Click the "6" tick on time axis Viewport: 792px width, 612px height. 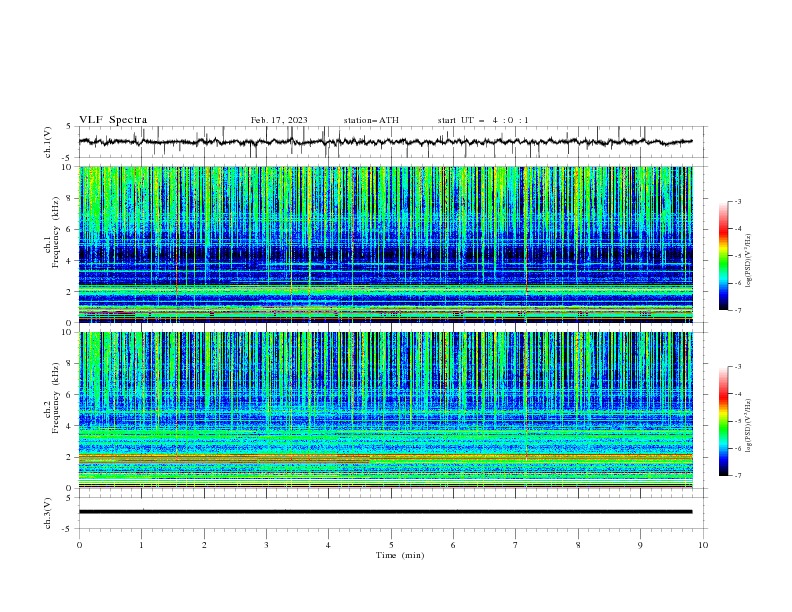click(x=453, y=545)
